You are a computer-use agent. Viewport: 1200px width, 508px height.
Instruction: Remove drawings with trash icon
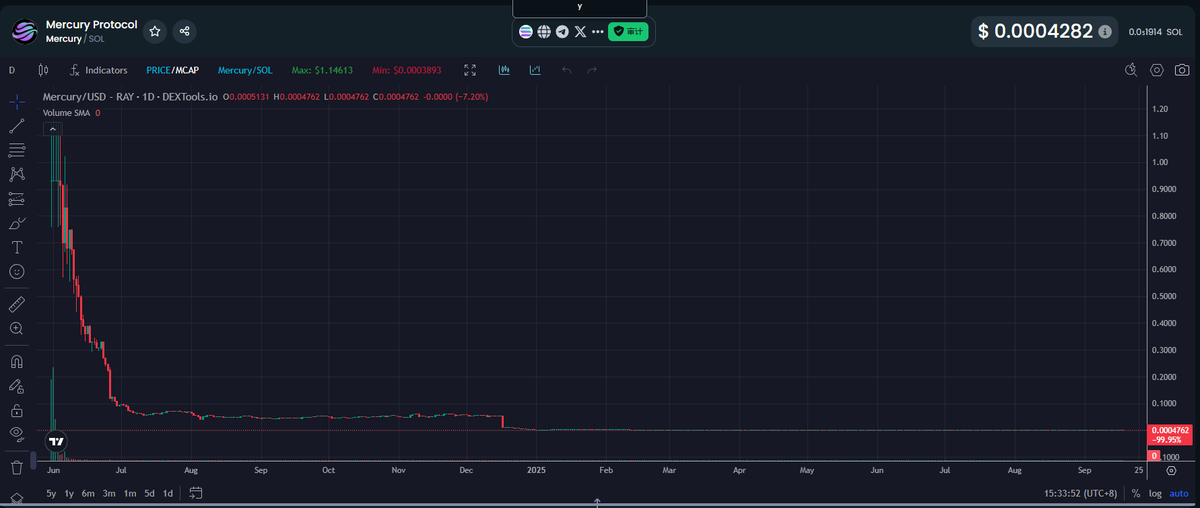(x=17, y=466)
